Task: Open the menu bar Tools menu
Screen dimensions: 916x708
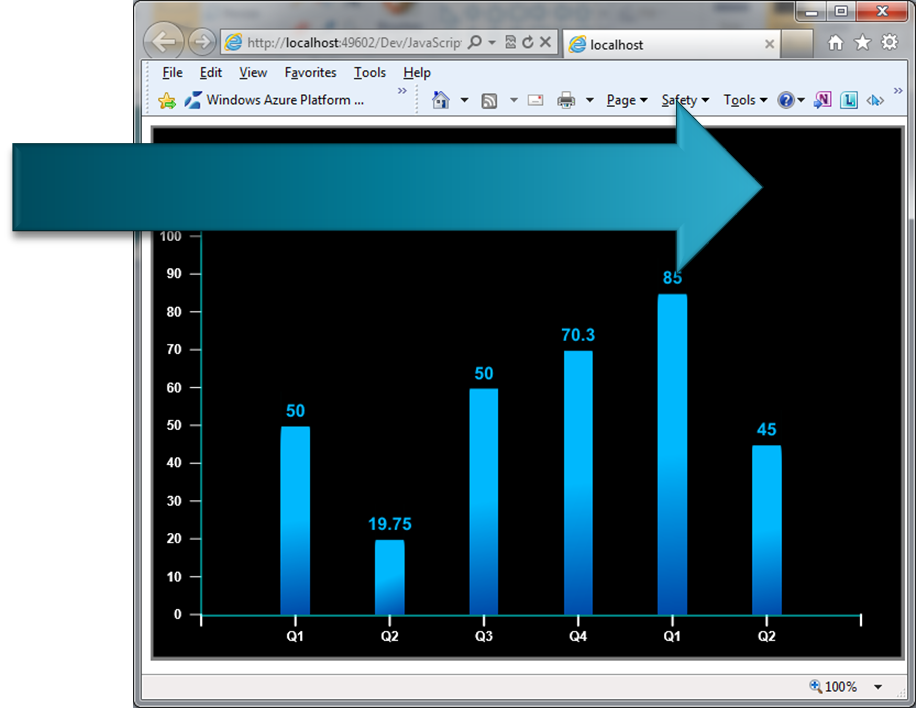Action: [370, 72]
